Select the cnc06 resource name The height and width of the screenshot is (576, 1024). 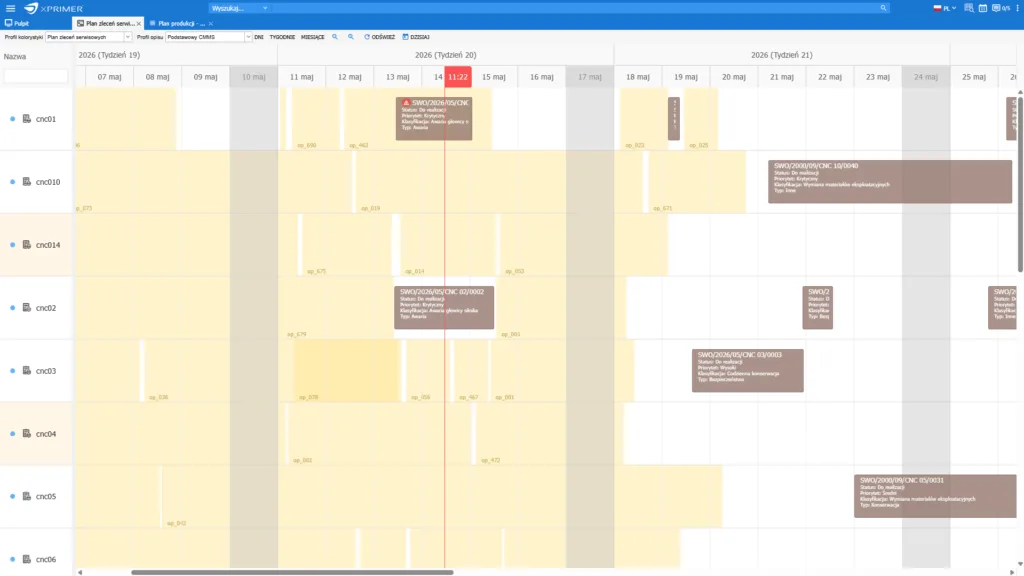click(x=46, y=559)
